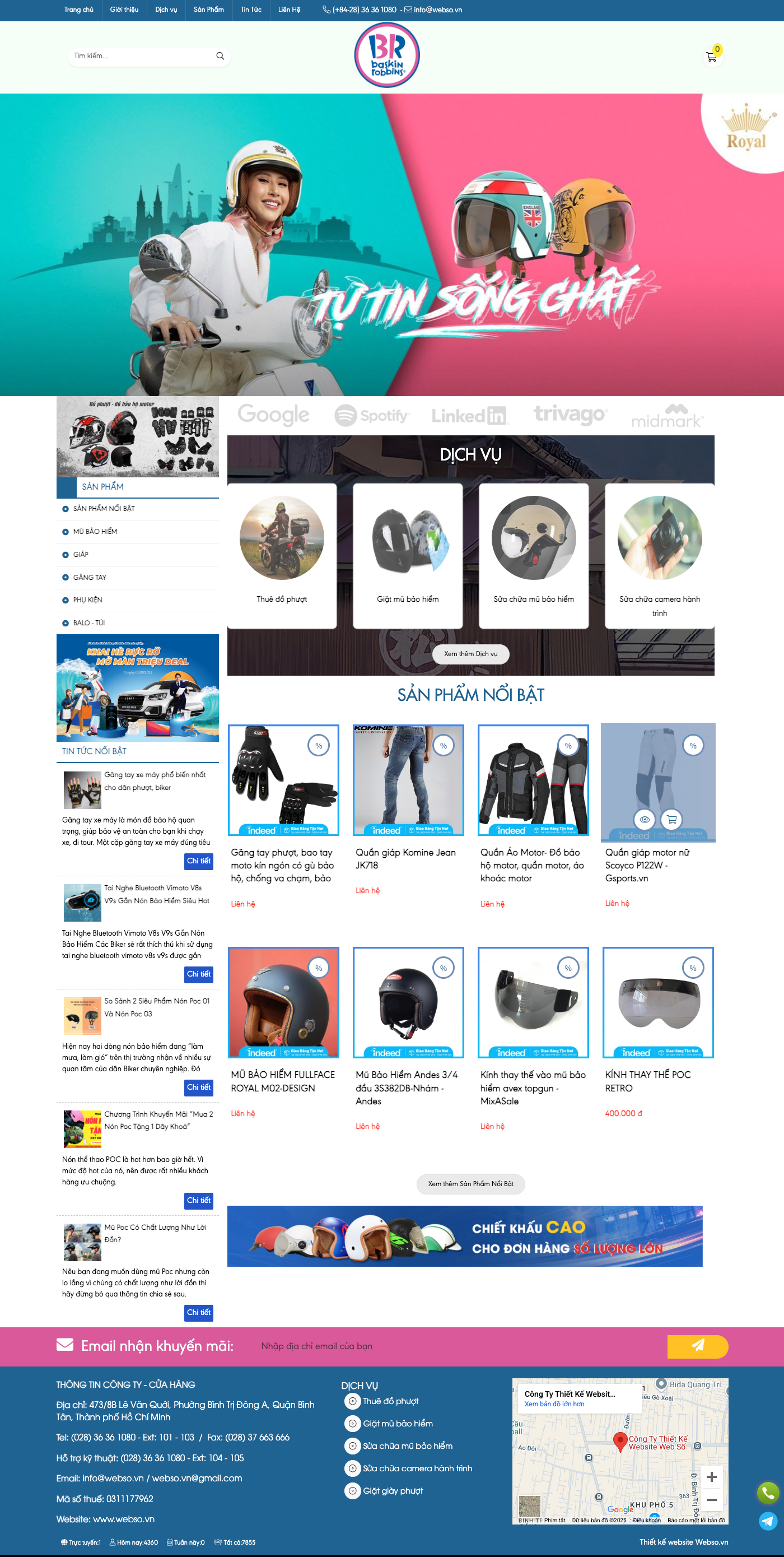This screenshot has width=784, height=1557.
Task: Open the Dịch vụ top menu item
Action: 166,10
